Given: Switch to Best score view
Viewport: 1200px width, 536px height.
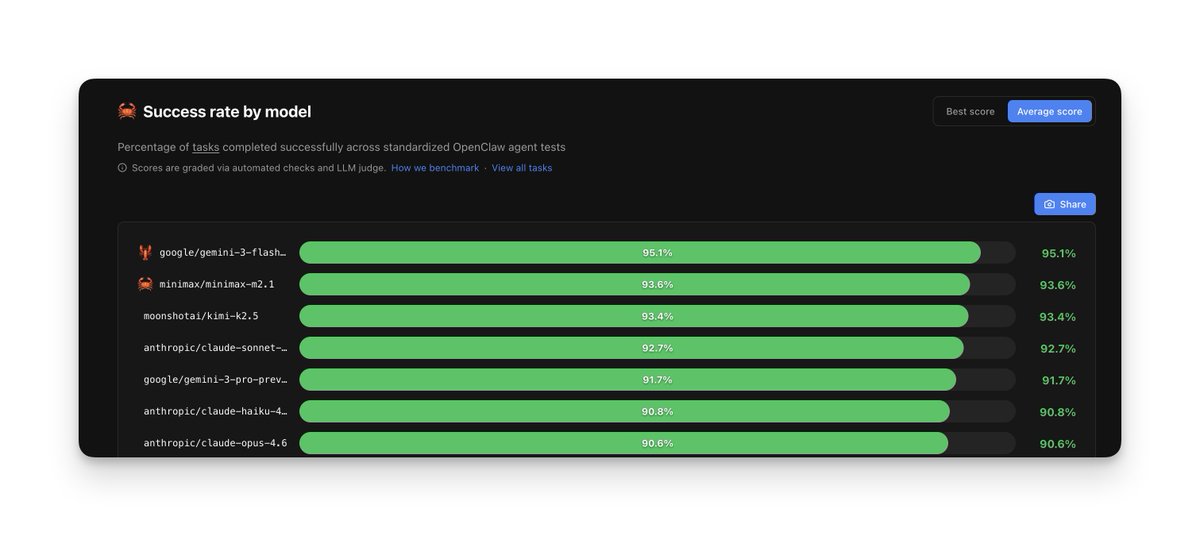Looking at the screenshot, I should pos(970,111).
